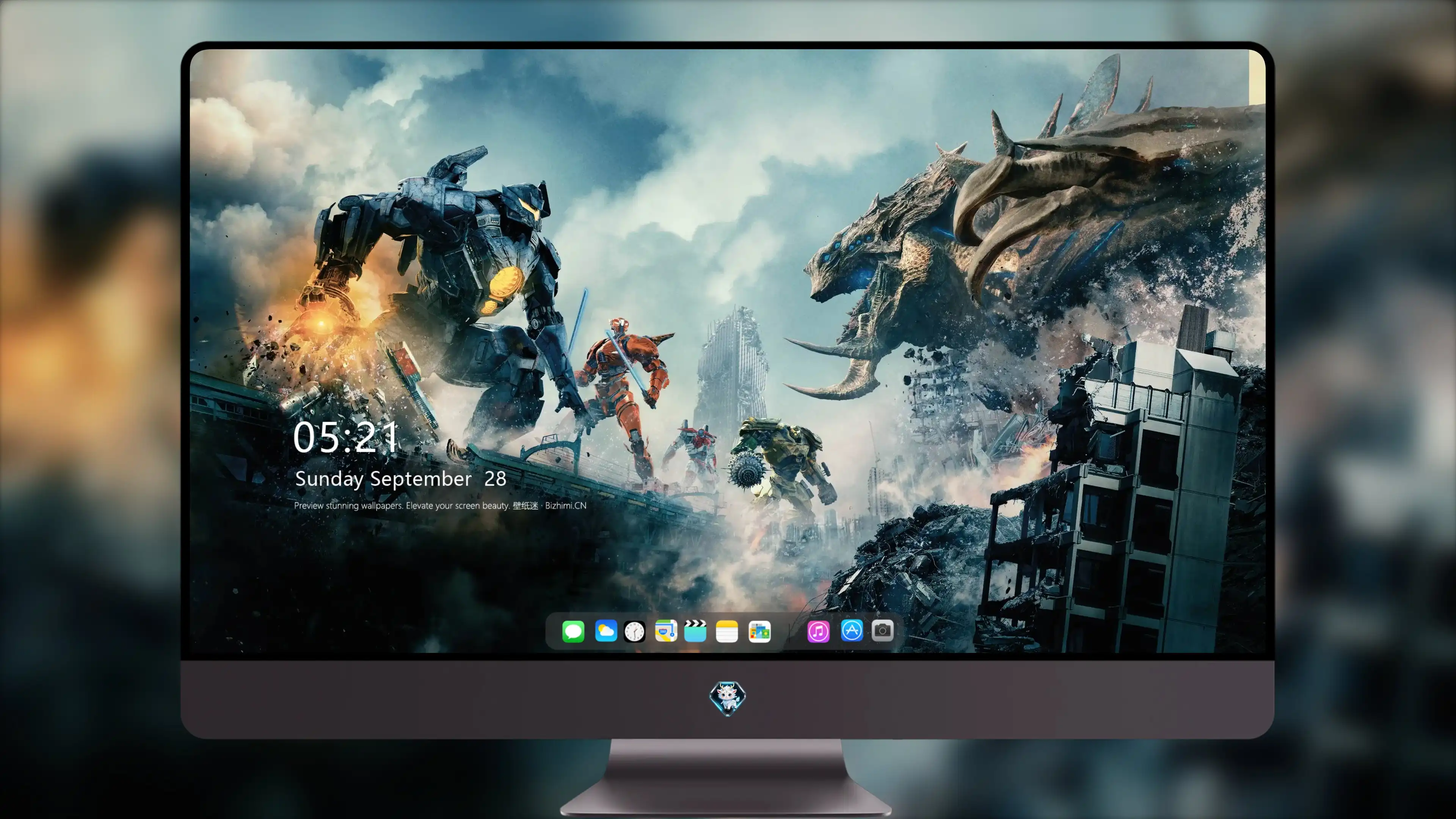Screen dimensions: 1456x819
Task: Click the 'Preview stunning wallpapers' caption text
Action: (x=440, y=505)
